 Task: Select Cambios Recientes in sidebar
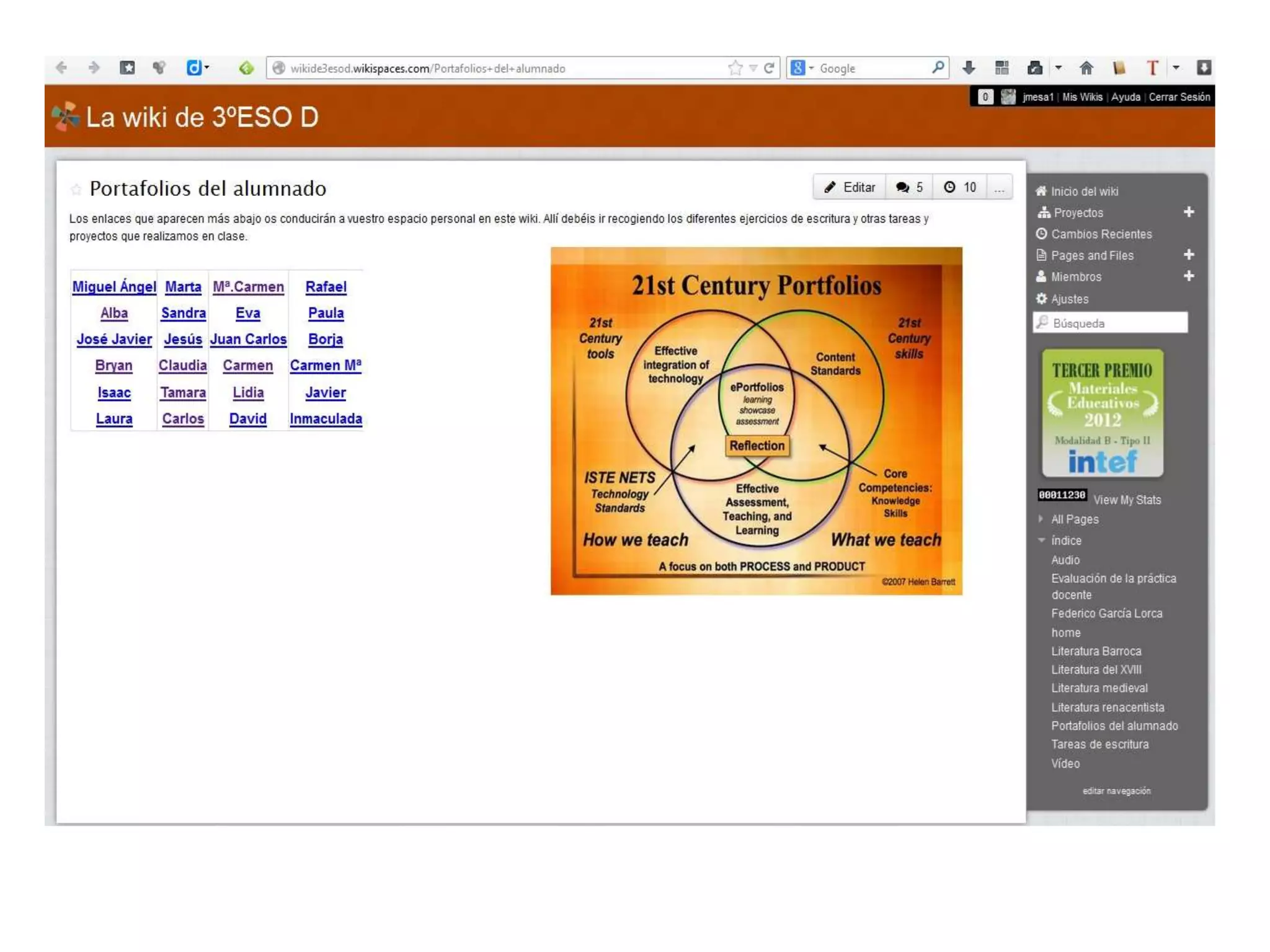click(1101, 234)
